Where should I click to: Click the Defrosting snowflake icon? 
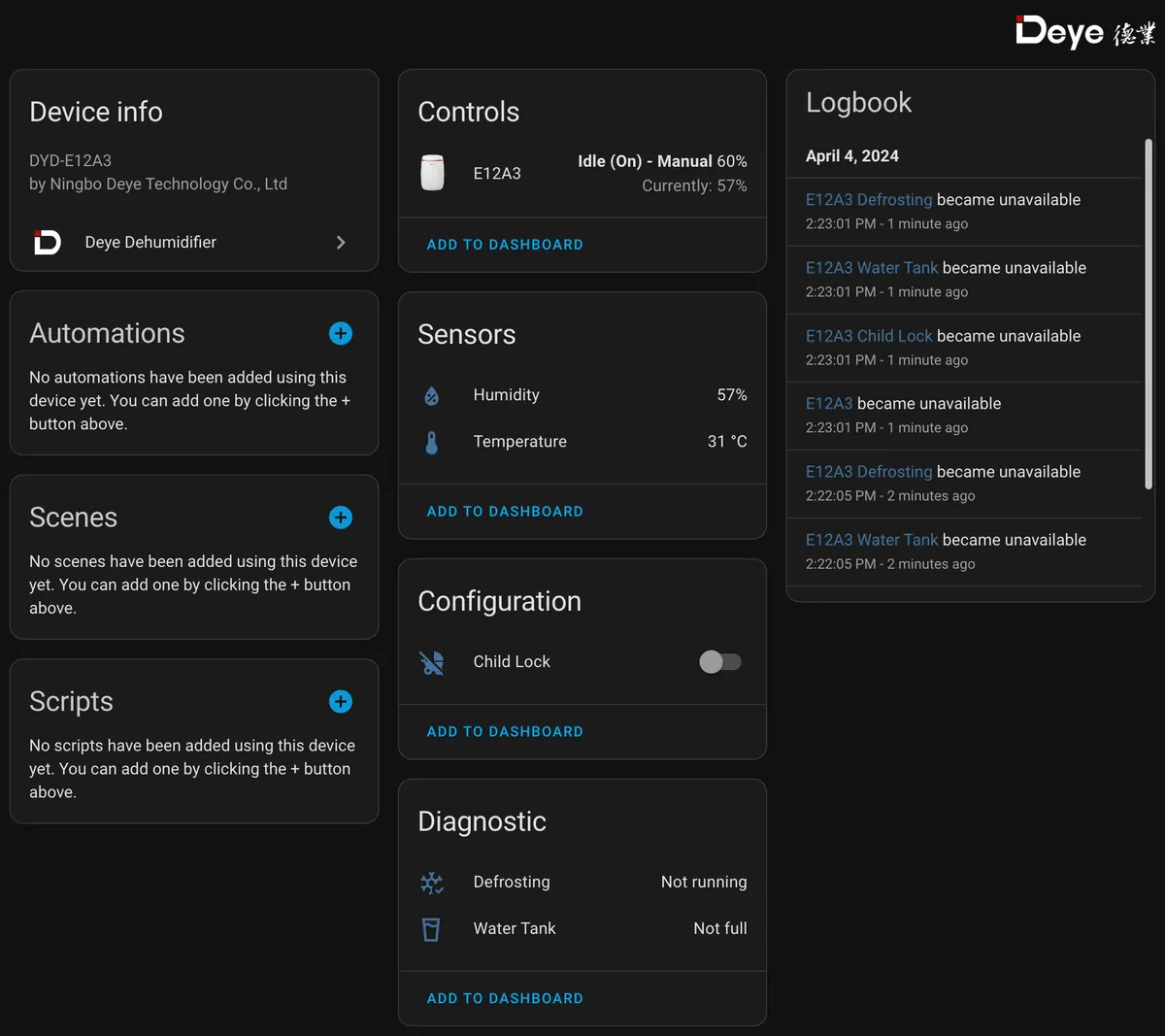pos(432,883)
